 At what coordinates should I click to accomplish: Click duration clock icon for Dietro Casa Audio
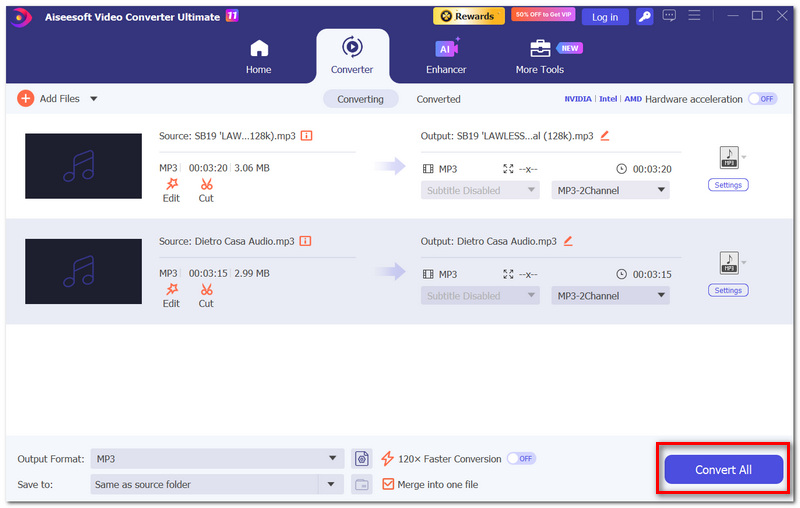(x=621, y=274)
